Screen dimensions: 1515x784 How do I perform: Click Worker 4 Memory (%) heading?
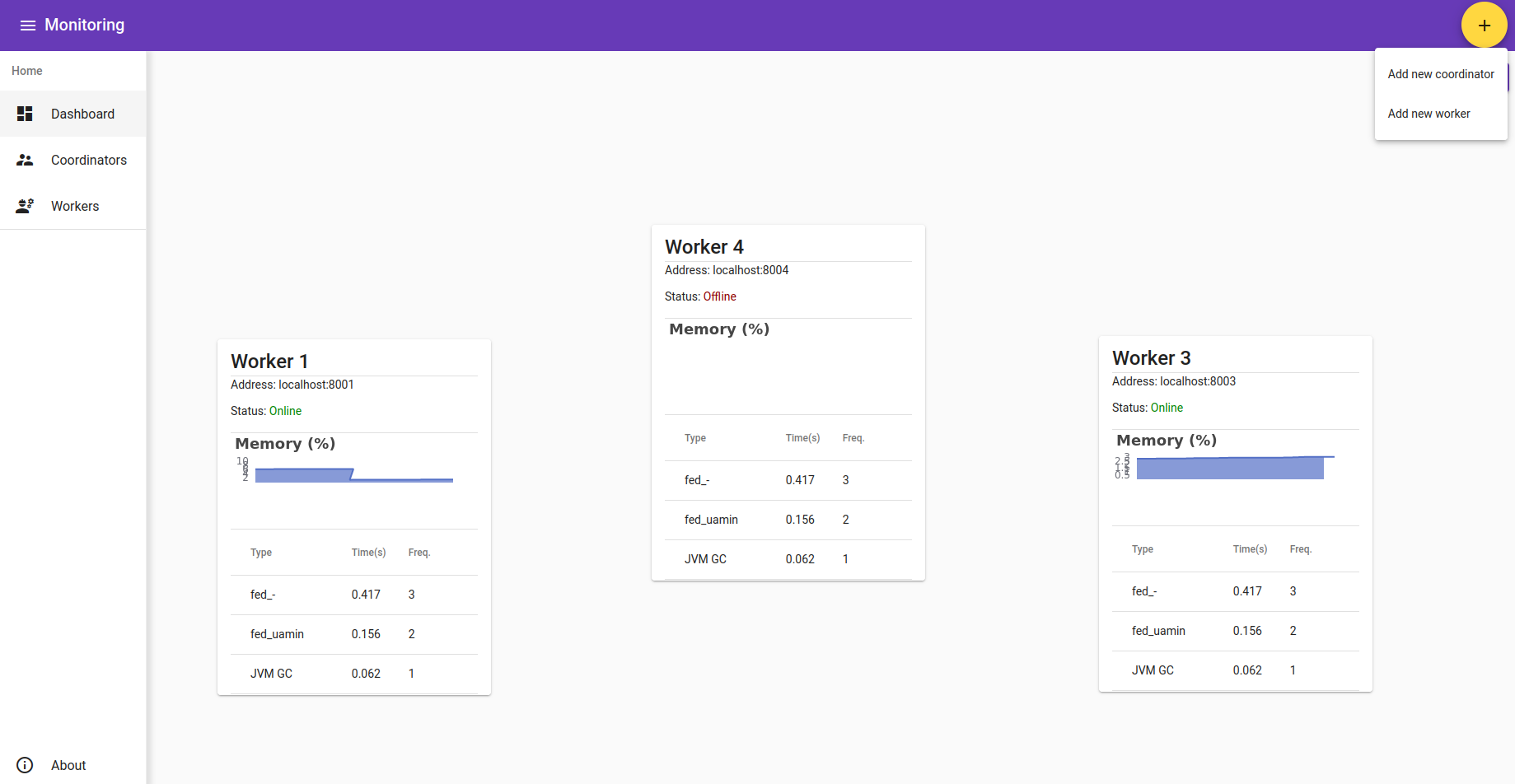tap(719, 329)
